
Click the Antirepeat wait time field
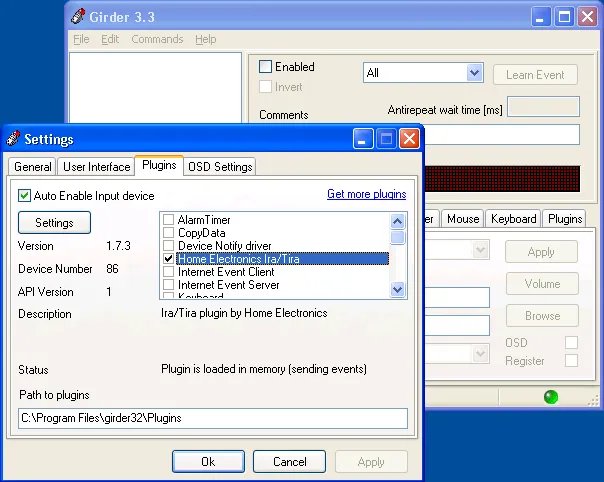(x=544, y=107)
